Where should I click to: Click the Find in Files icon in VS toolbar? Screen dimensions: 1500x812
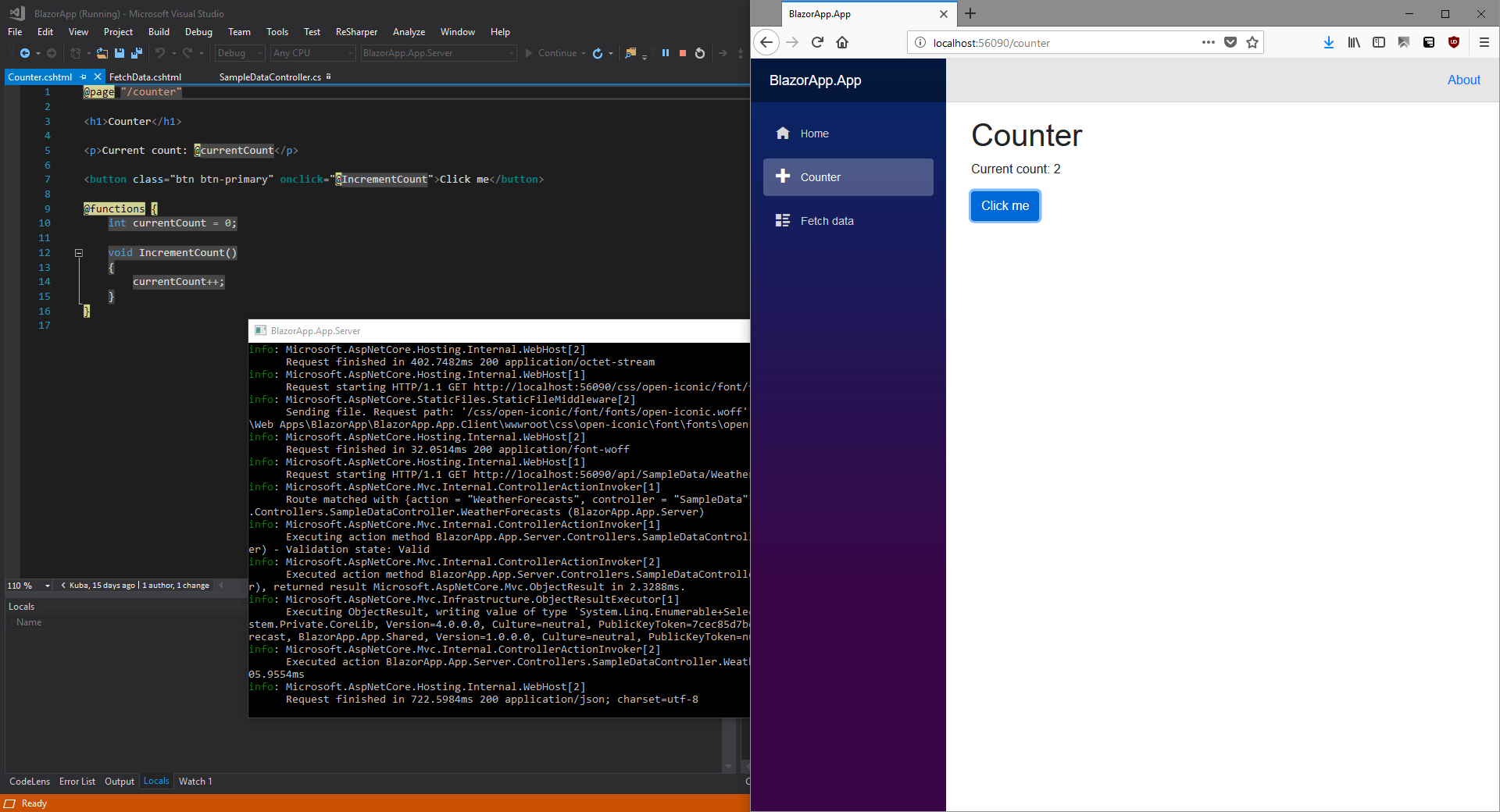click(630, 53)
